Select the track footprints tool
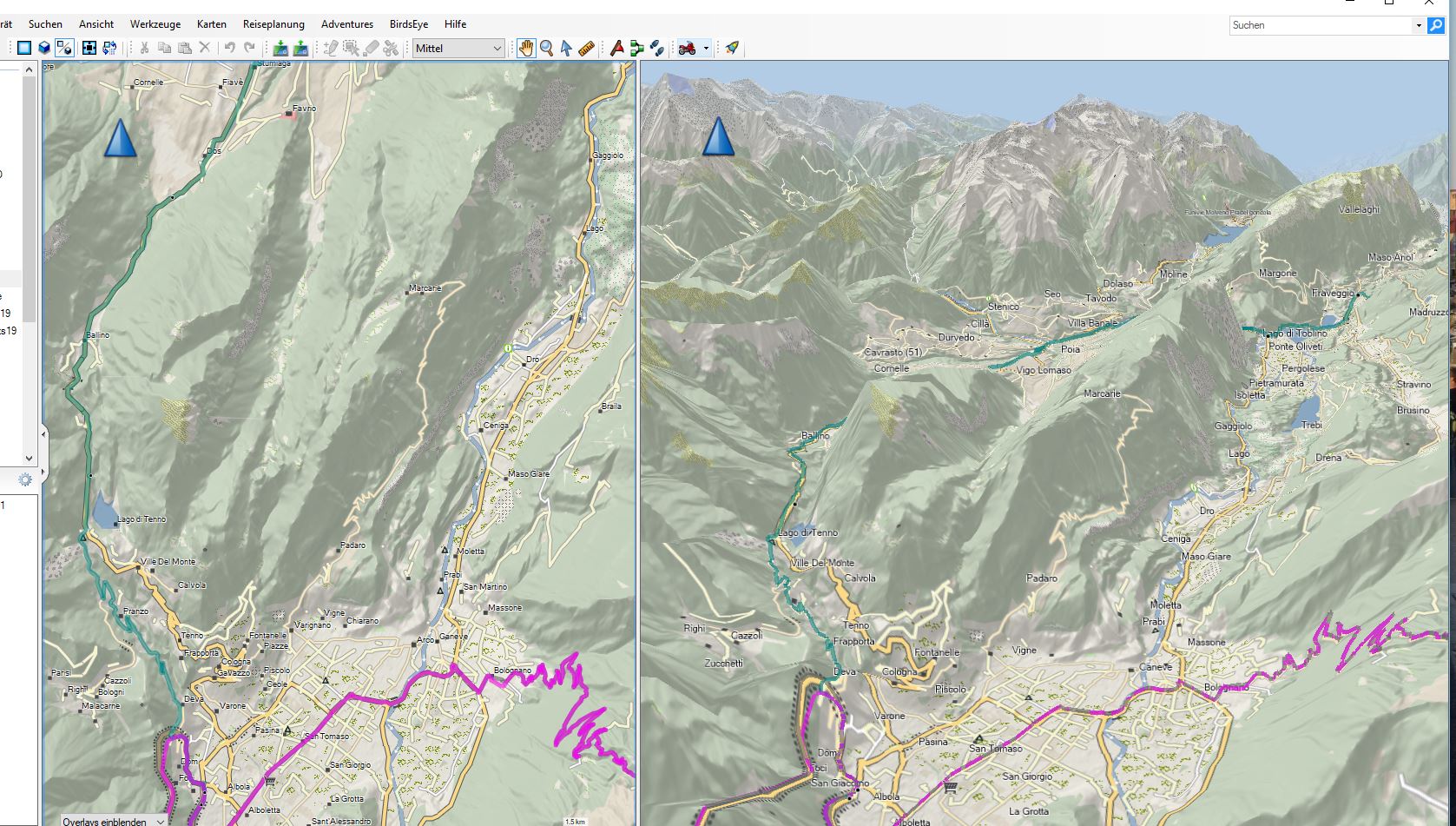Screen dimensions: 1456x826 (x=657, y=48)
